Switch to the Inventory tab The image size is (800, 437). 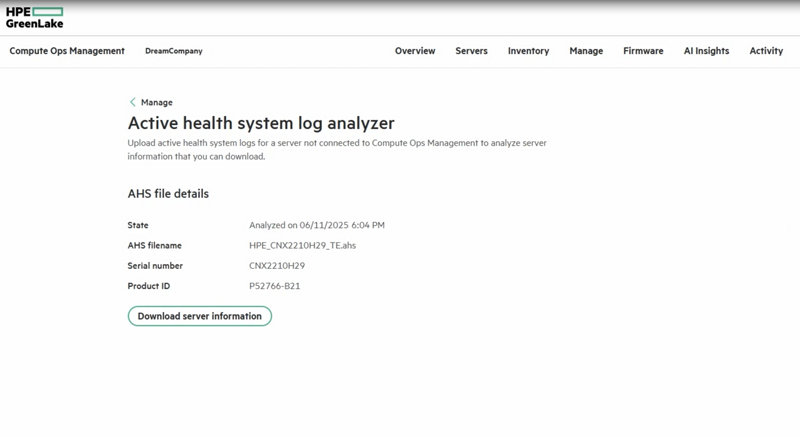pyautogui.click(x=528, y=51)
